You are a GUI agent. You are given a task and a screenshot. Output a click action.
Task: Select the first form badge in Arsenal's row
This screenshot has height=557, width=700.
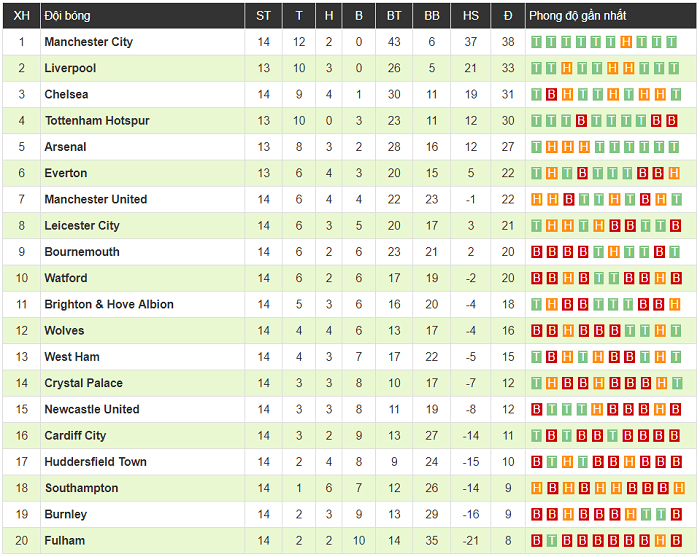(x=537, y=147)
